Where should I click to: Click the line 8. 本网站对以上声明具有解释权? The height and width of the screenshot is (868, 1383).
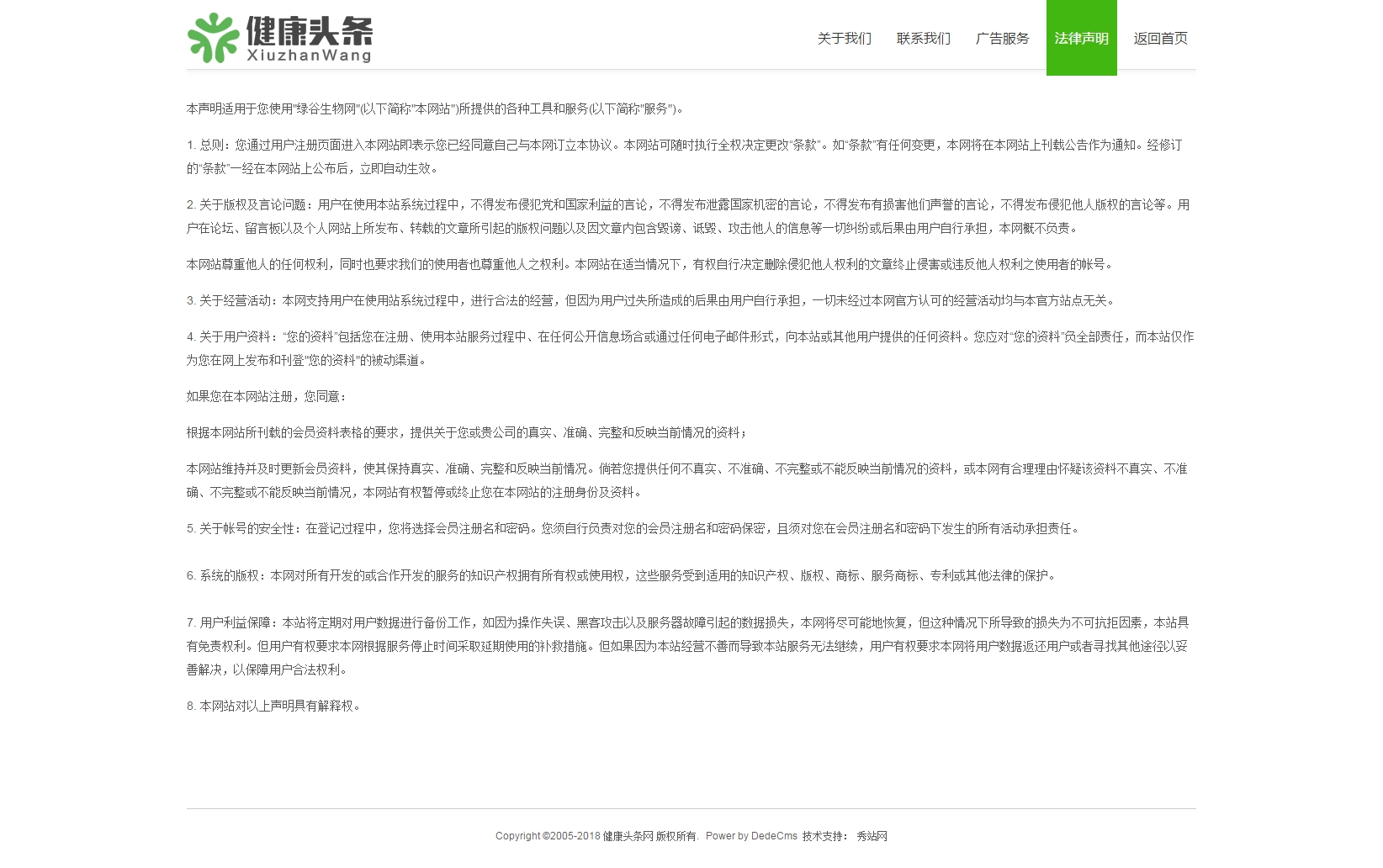coord(275,706)
